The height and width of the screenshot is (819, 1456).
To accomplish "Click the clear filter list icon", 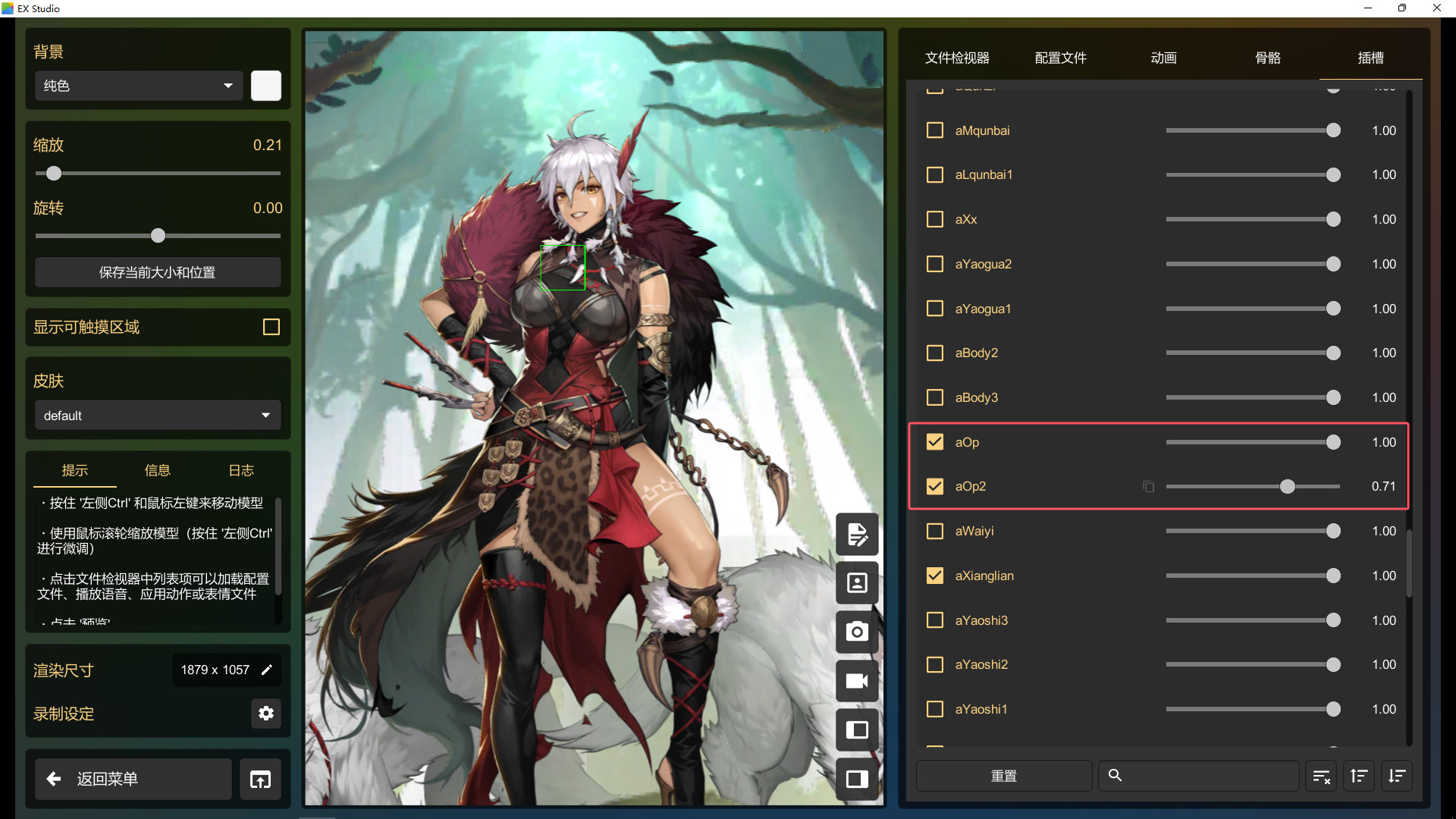I will [x=1321, y=776].
